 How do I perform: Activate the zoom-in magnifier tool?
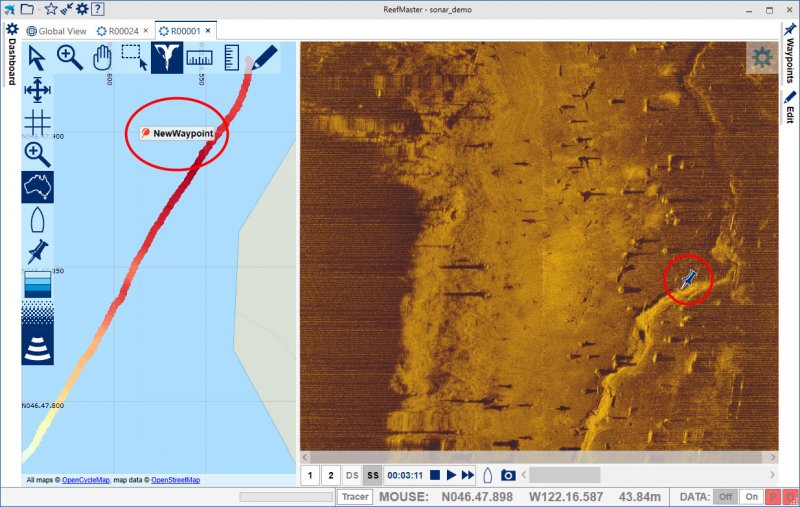[x=69, y=58]
